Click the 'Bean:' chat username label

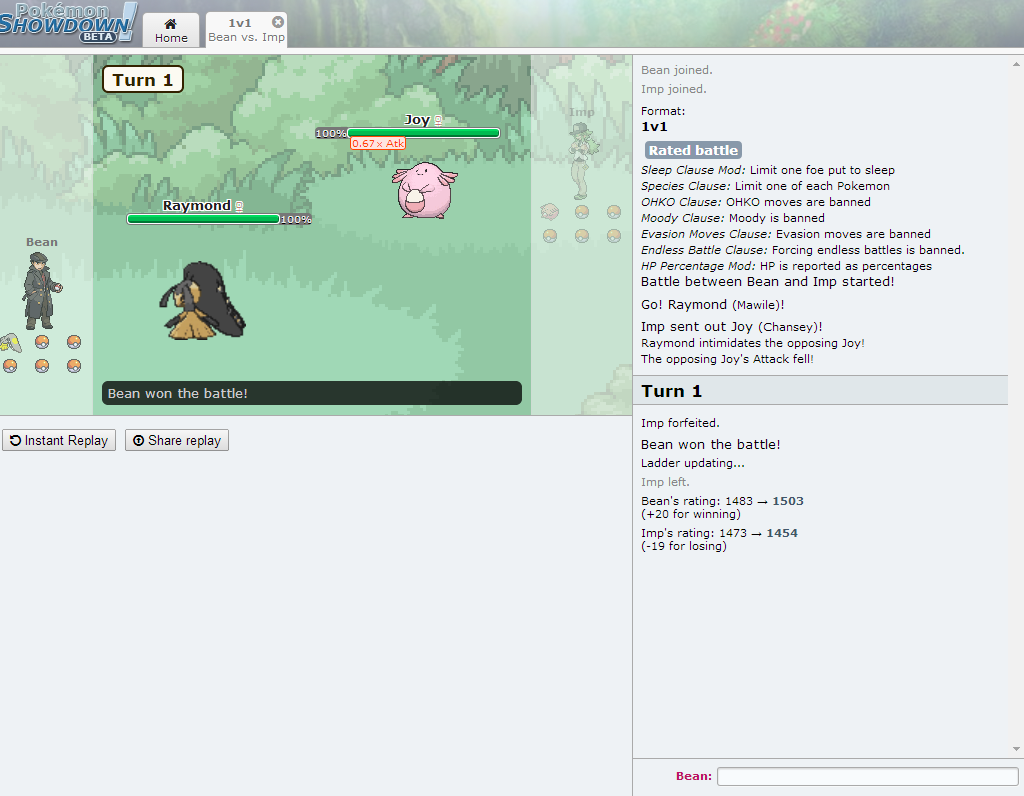(x=694, y=776)
